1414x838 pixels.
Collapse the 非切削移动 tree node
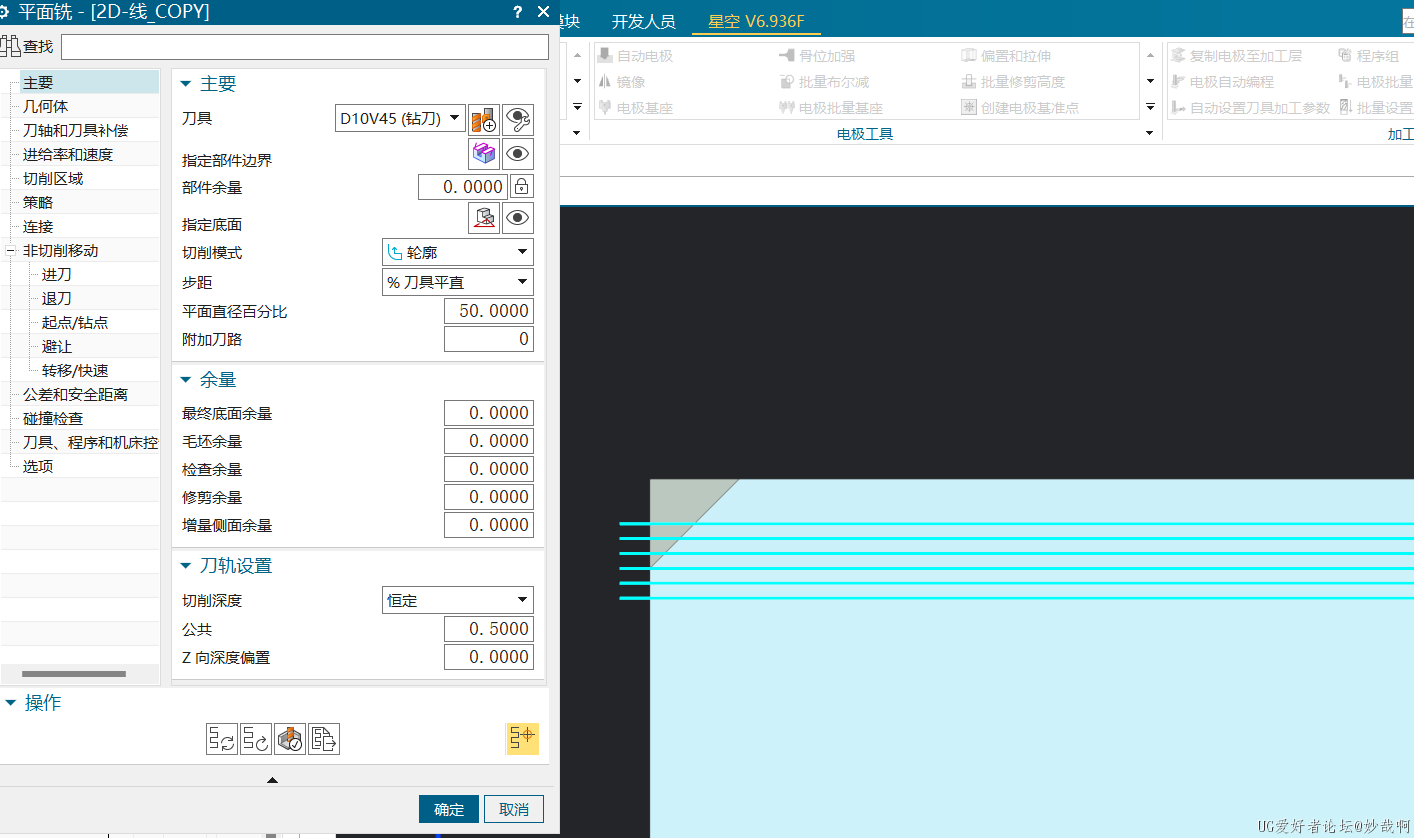click(x=11, y=251)
